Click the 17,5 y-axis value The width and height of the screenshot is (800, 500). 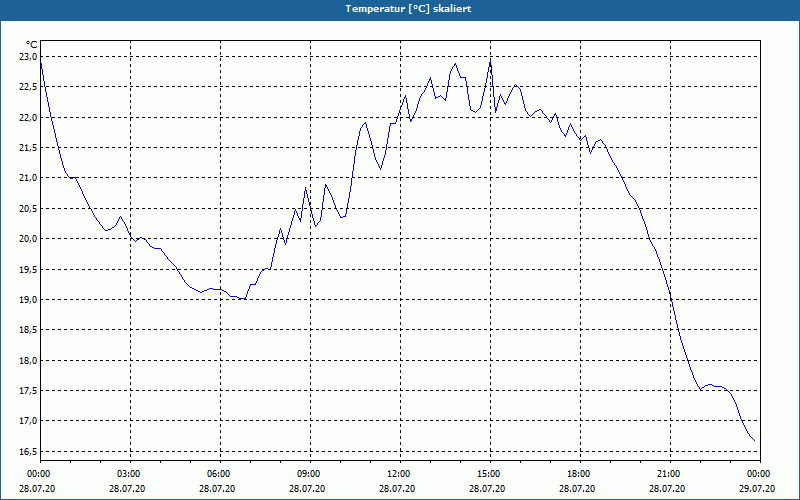[28, 391]
